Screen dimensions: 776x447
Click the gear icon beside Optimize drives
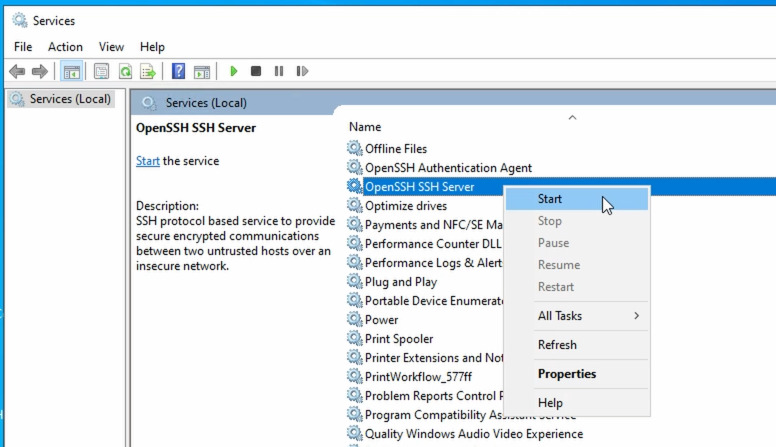[x=354, y=205]
